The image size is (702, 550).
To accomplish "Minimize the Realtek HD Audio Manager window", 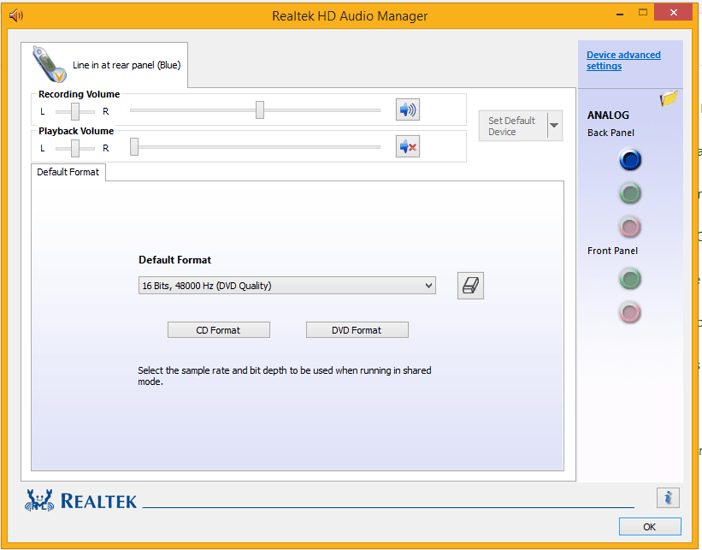I will pos(620,14).
